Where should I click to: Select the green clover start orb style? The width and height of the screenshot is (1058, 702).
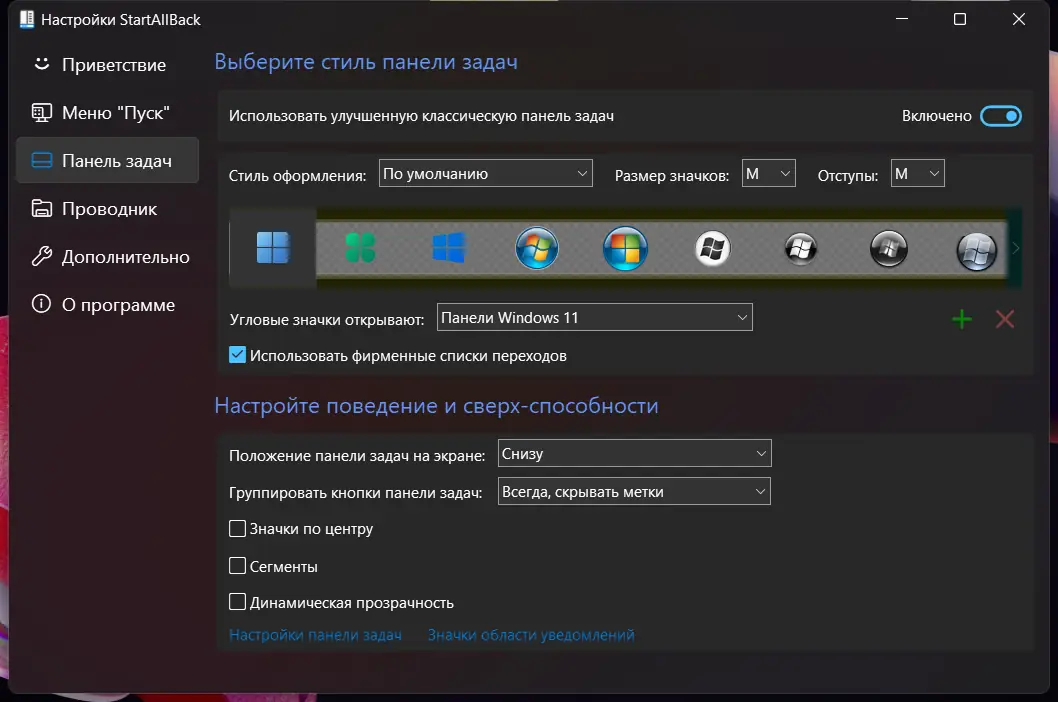pyautogui.click(x=361, y=248)
